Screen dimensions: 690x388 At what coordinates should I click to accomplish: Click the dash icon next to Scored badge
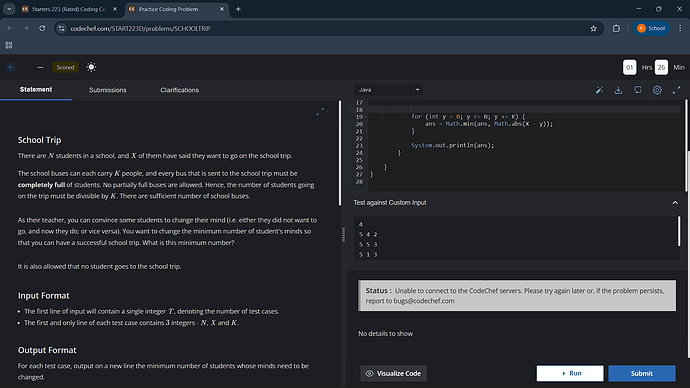(40, 67)
